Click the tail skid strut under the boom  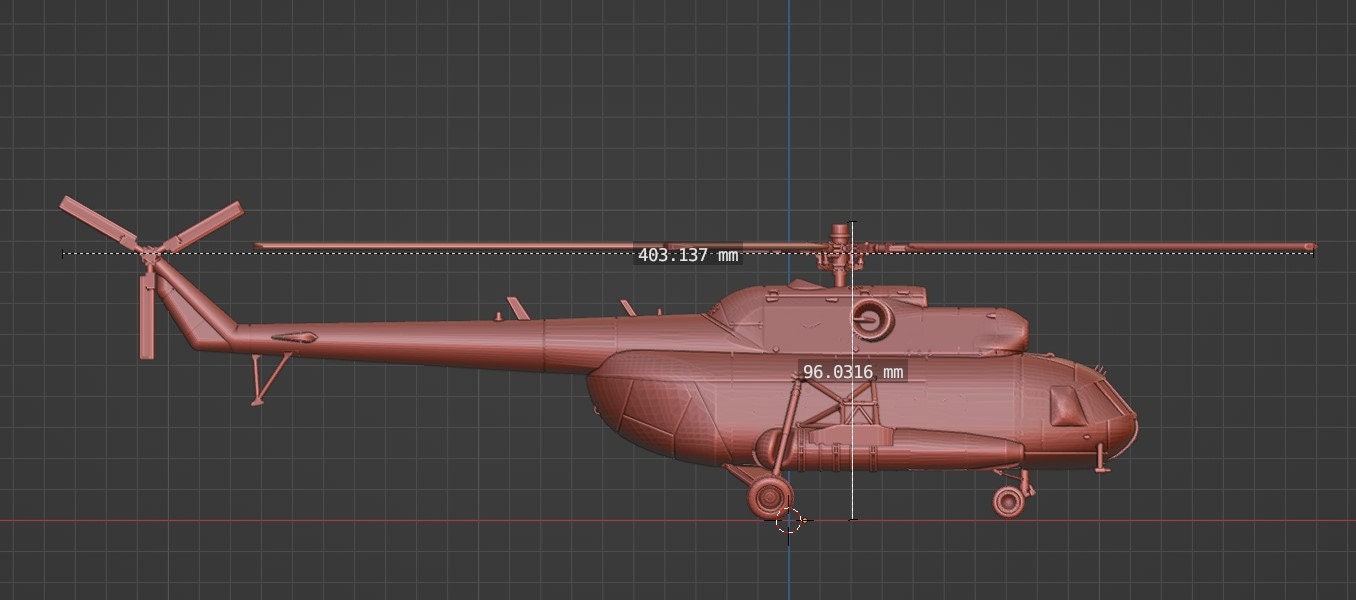pyautogui.click(x=266, y=378)
